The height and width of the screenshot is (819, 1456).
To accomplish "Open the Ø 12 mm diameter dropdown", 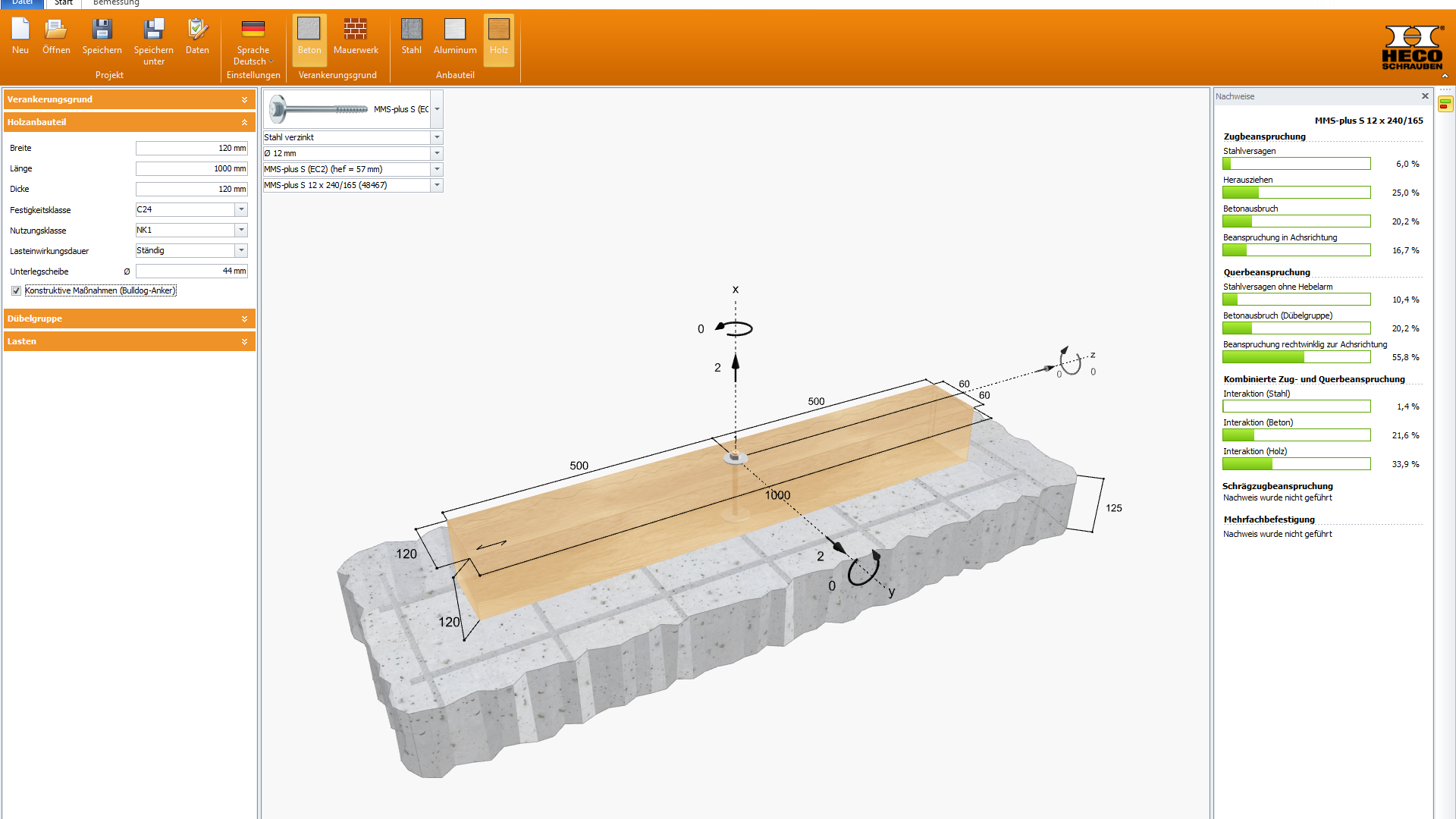I will tap(437, 153).
